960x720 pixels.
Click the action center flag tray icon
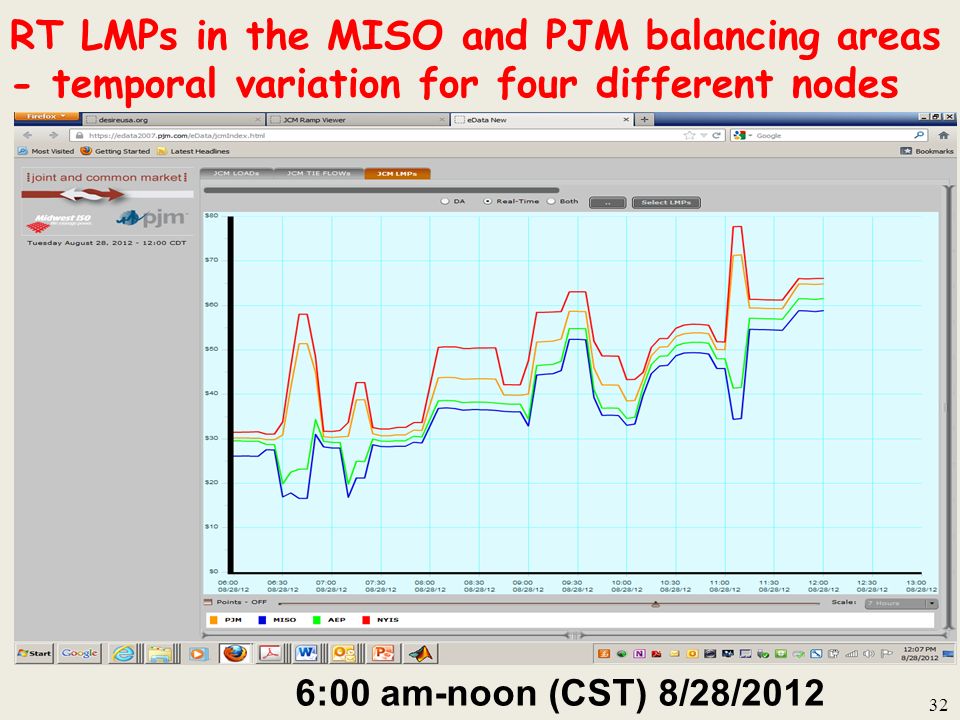click(885, 654)
